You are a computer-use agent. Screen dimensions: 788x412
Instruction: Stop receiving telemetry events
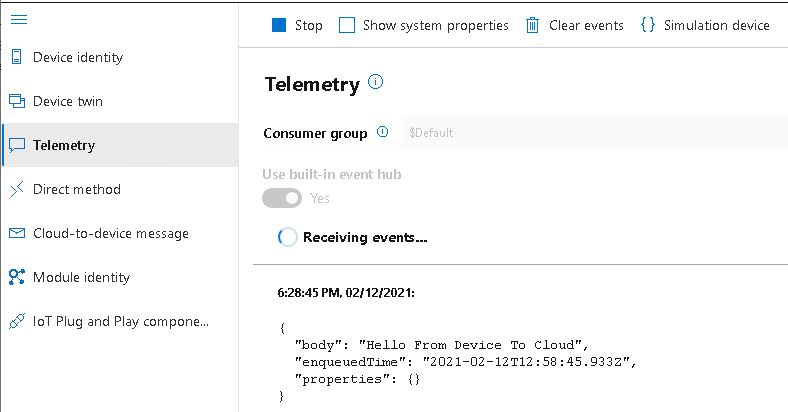(297, 25)
